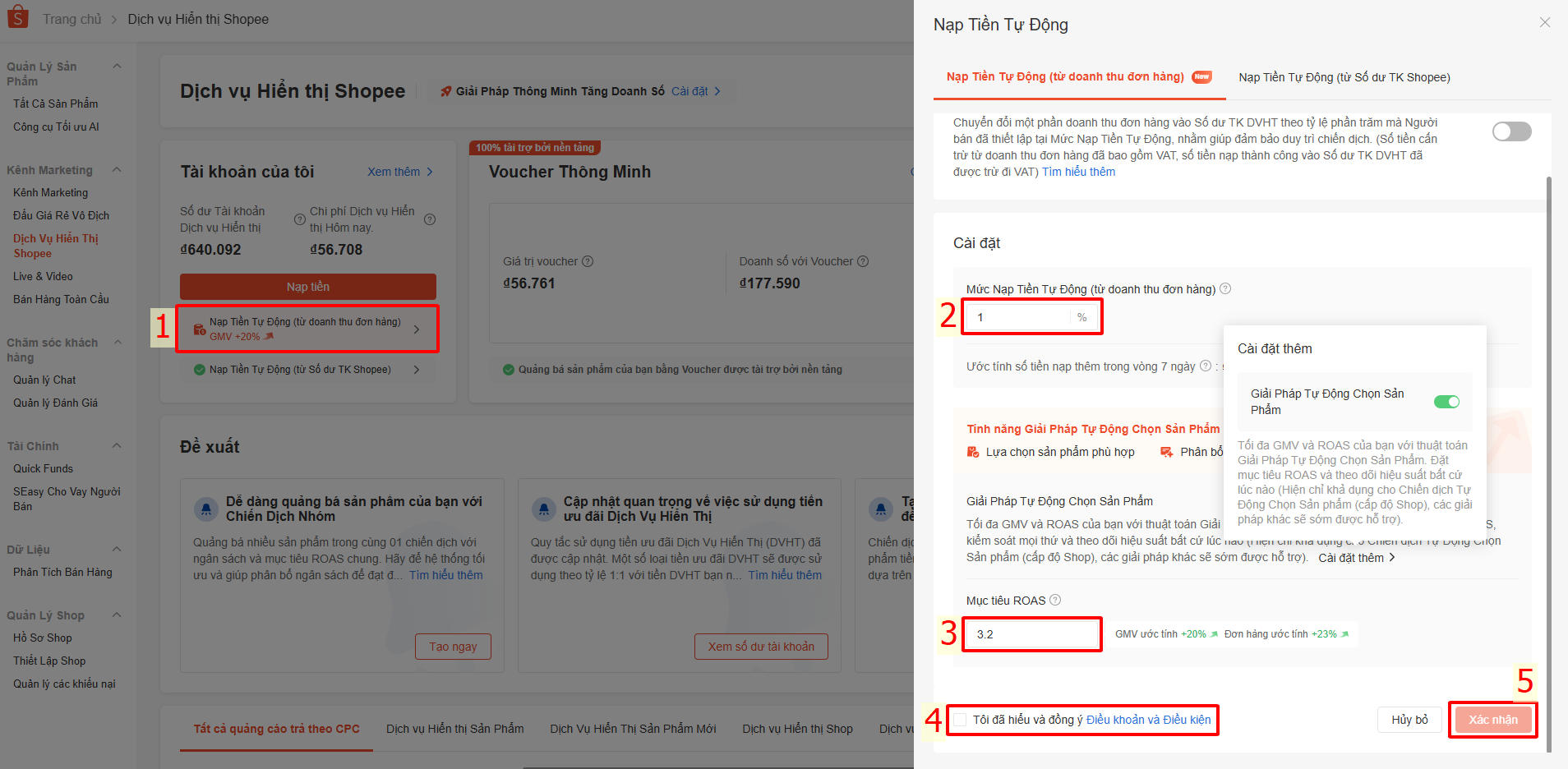The width and height of the screenshot is (1568, 769).
Task: Open Bán Hàng Toàn Cầu in sidebar
Action: point(61,299)
